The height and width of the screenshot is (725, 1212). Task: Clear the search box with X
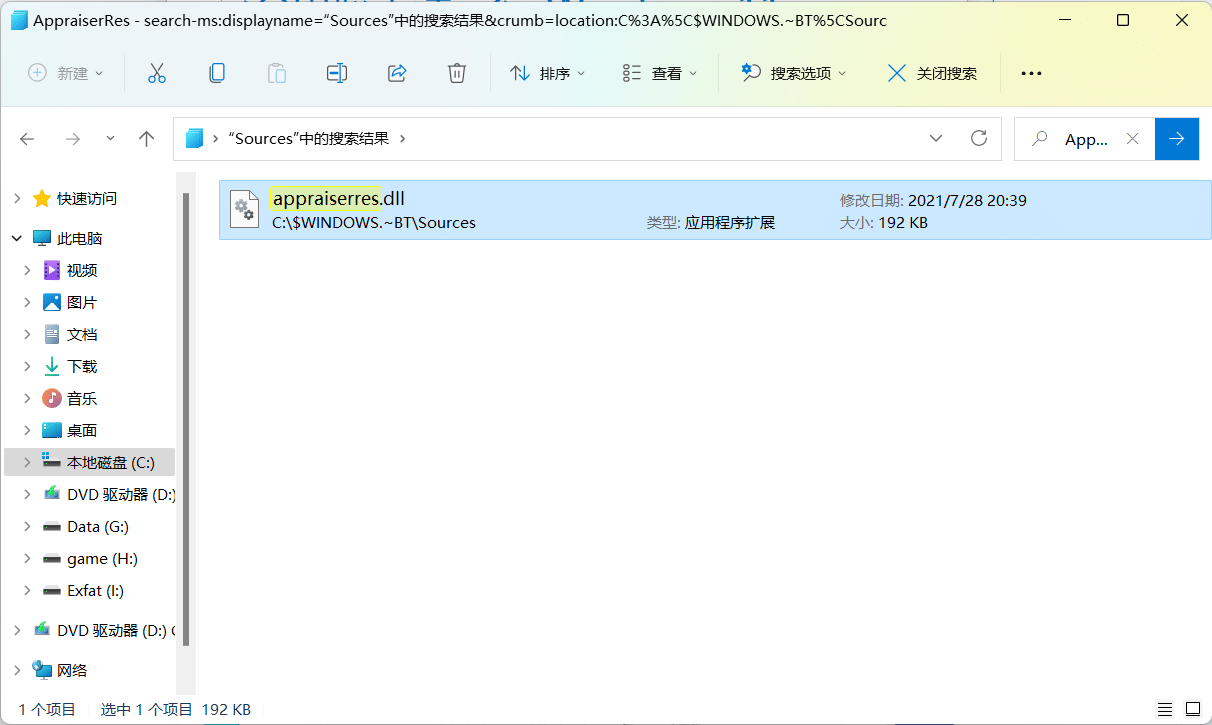1132,139
